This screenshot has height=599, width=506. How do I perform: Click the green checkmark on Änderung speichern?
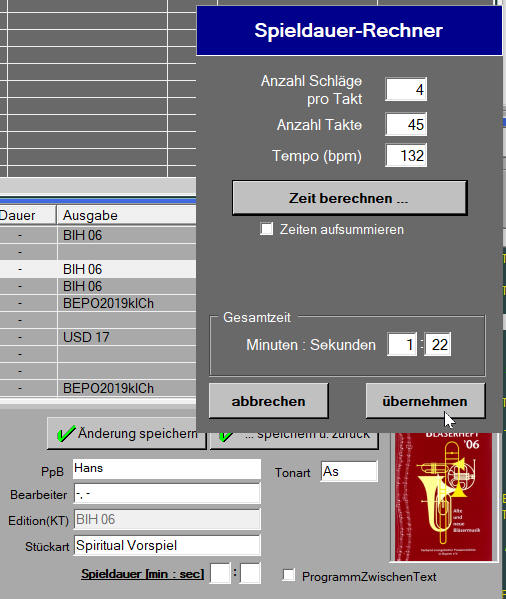(x=65, y=434)
